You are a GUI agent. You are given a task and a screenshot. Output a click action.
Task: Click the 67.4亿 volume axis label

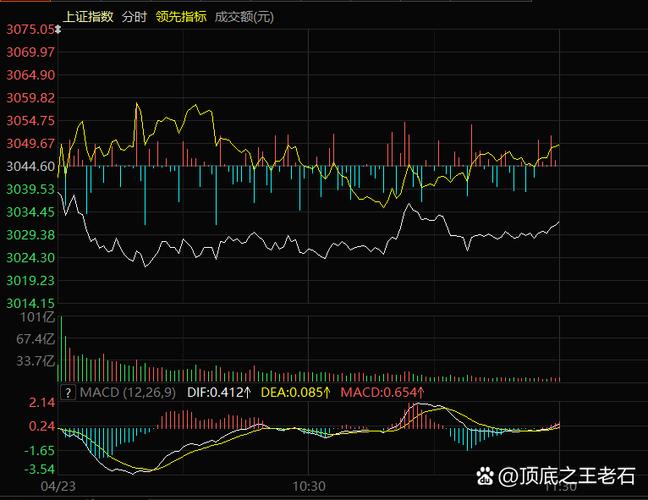(35, 339)
